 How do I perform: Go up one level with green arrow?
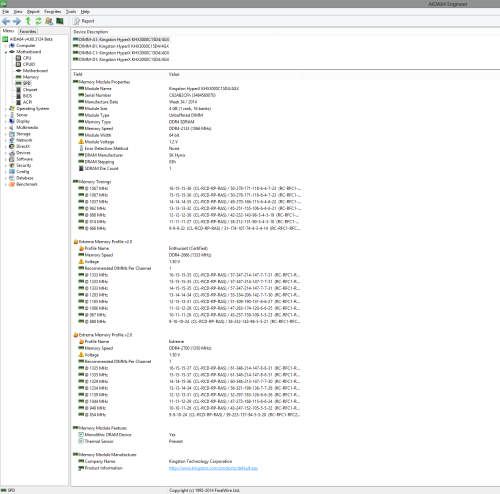(28, 21)
